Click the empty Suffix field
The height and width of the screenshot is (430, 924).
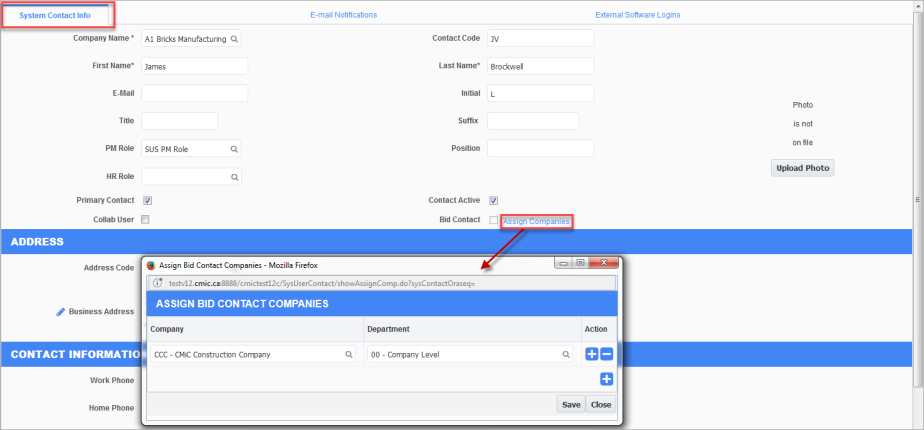[533, 121]
